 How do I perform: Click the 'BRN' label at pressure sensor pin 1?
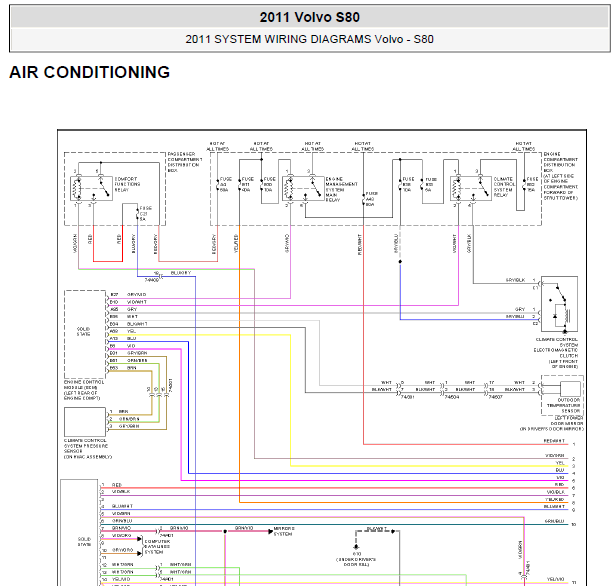tap(123, 411)
